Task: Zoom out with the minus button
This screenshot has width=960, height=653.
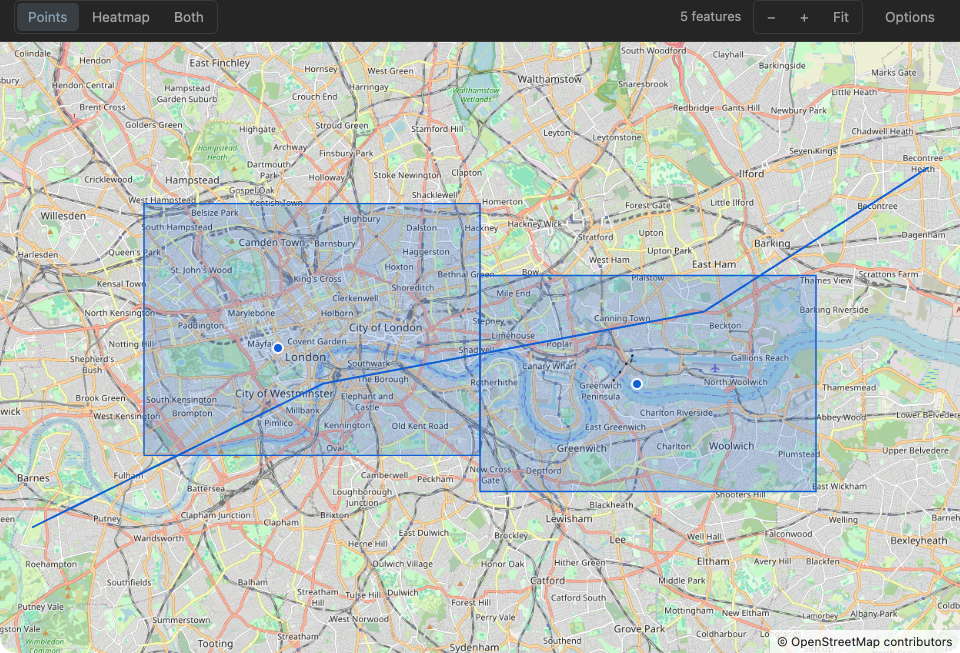Action: point(771,17)
